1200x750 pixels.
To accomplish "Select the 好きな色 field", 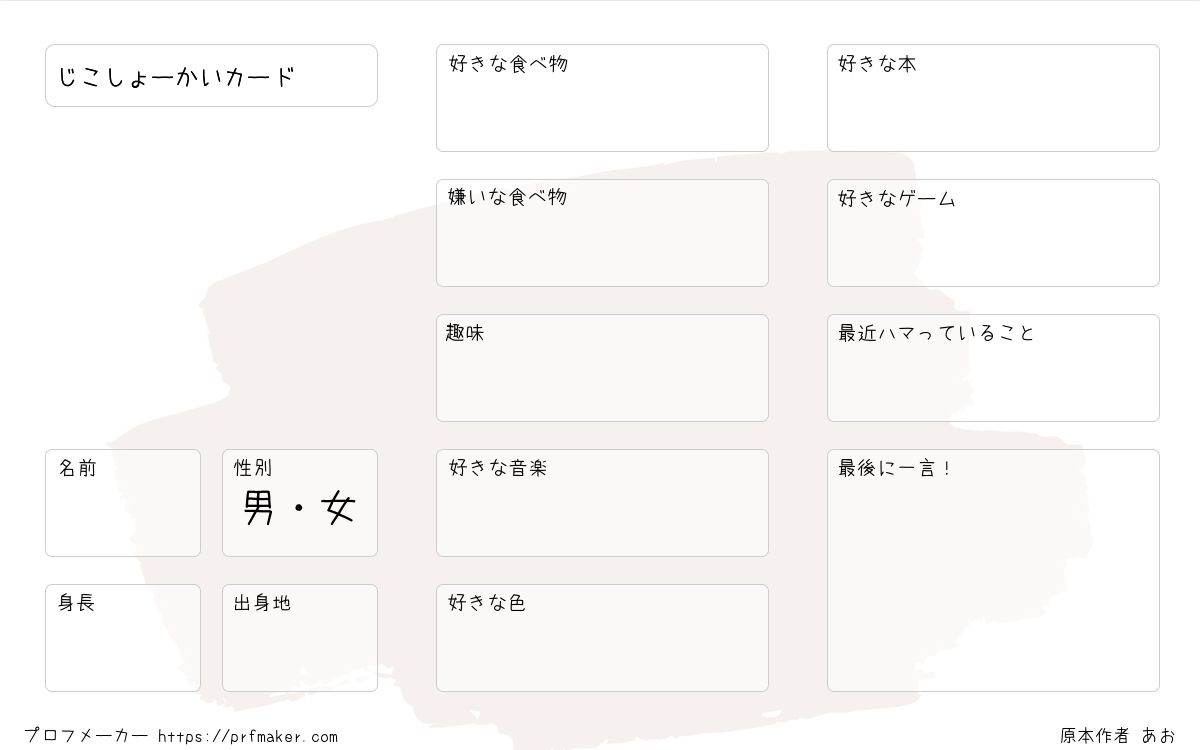I will point(602,638).
